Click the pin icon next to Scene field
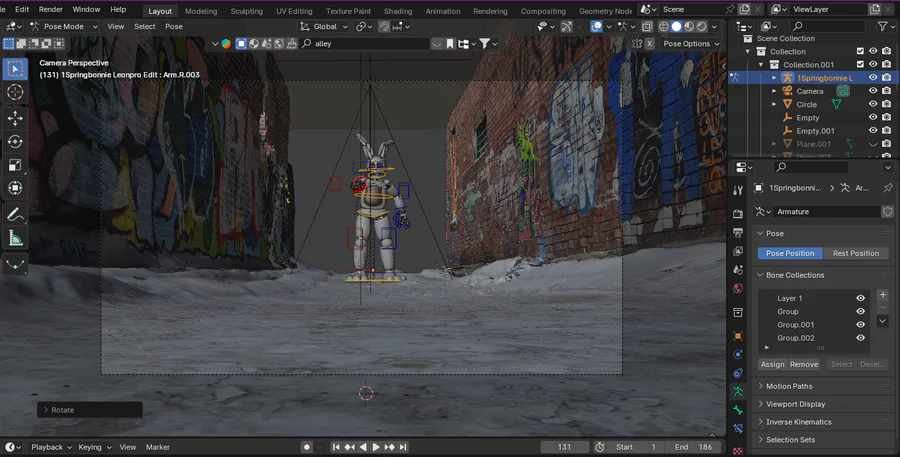Image resolution: width=900 pixels, height=457 pixels. click(730, 9)
